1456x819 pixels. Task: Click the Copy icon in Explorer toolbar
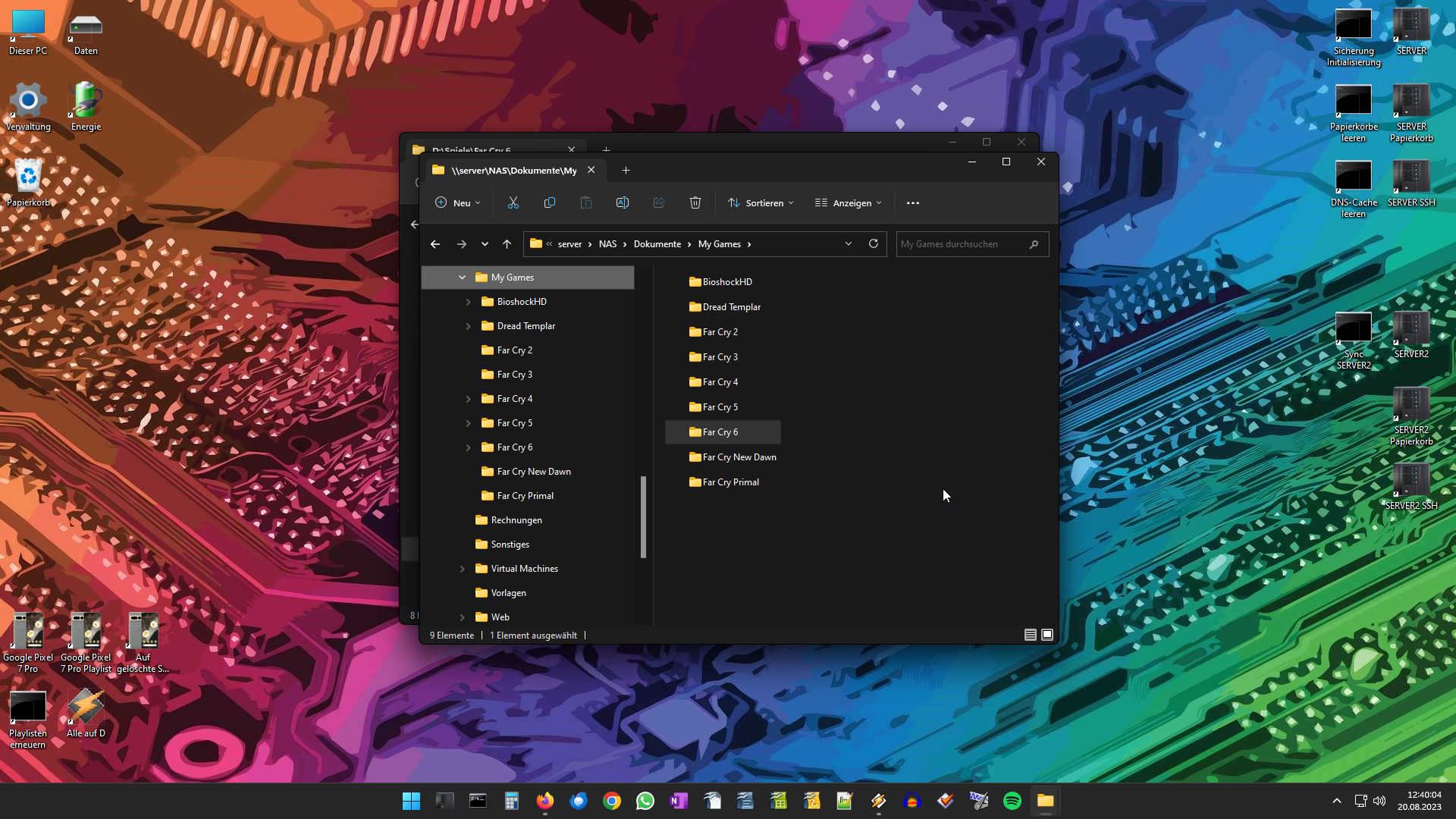click(x=550, y=202)
